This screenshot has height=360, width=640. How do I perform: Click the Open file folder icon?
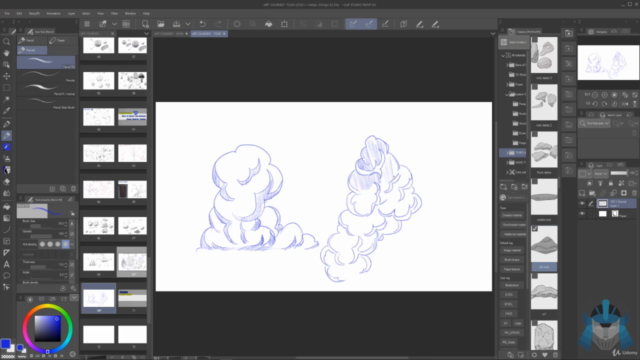pyautogui.click(x=161, y=24)
